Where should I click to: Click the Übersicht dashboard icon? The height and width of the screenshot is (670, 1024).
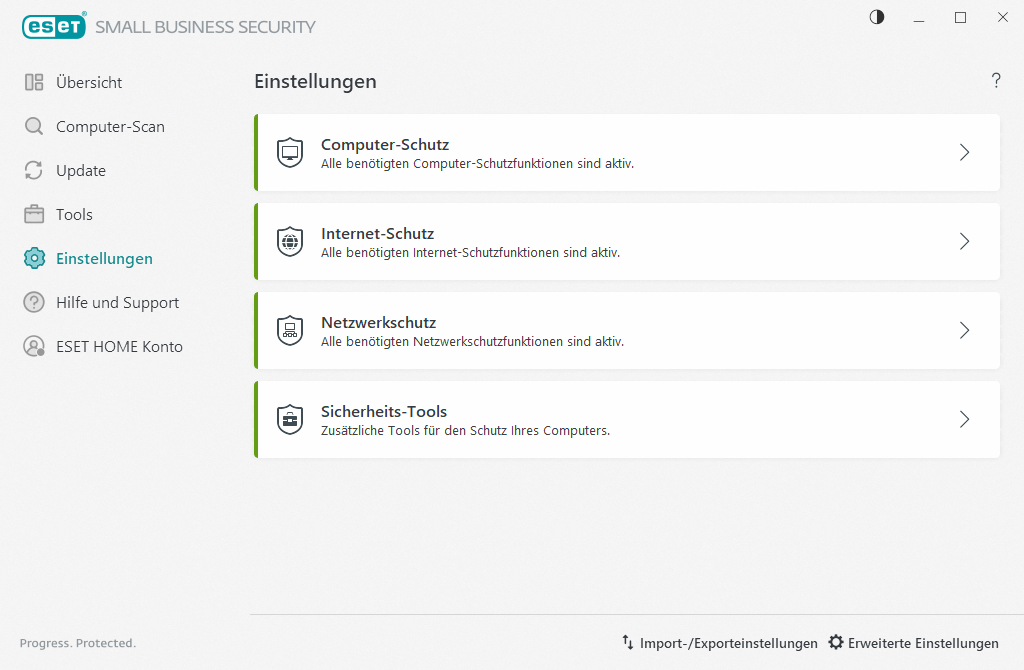click(x=34, y=83)
